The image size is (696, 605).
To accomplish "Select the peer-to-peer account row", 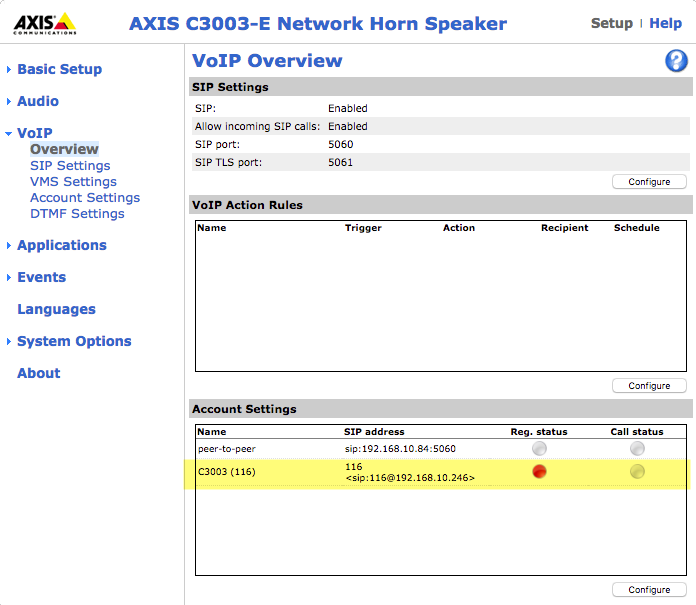I will point(441,449).
